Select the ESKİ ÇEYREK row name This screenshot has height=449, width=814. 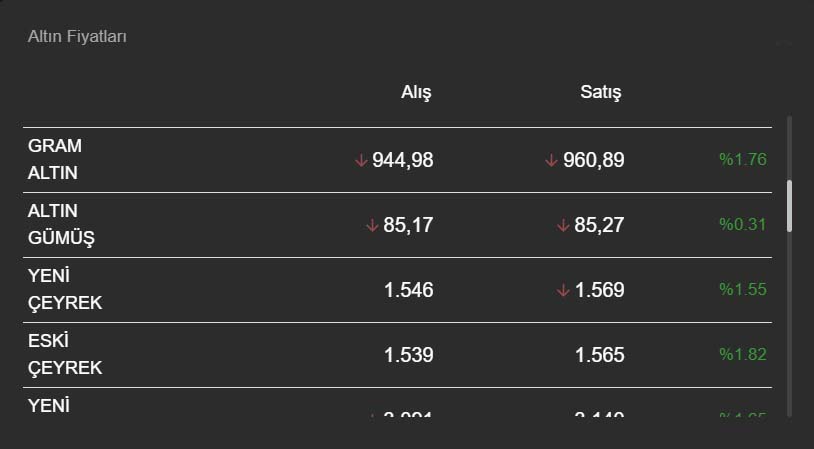click(x=65, y=354)
